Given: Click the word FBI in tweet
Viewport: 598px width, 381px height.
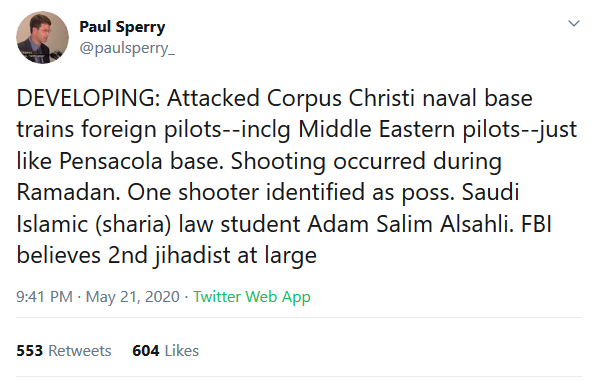Looking at the screenshot, I should (536, 224).
